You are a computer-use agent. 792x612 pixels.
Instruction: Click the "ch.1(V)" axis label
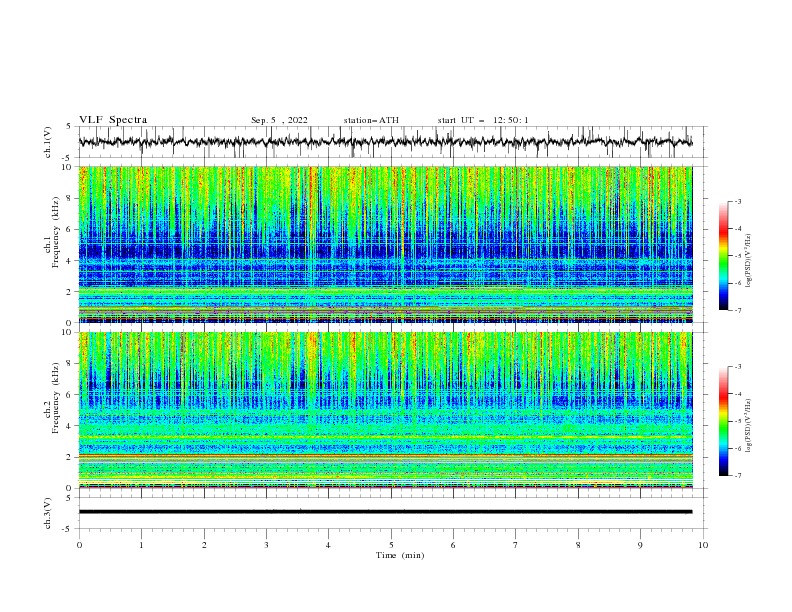tap(48, 142)
